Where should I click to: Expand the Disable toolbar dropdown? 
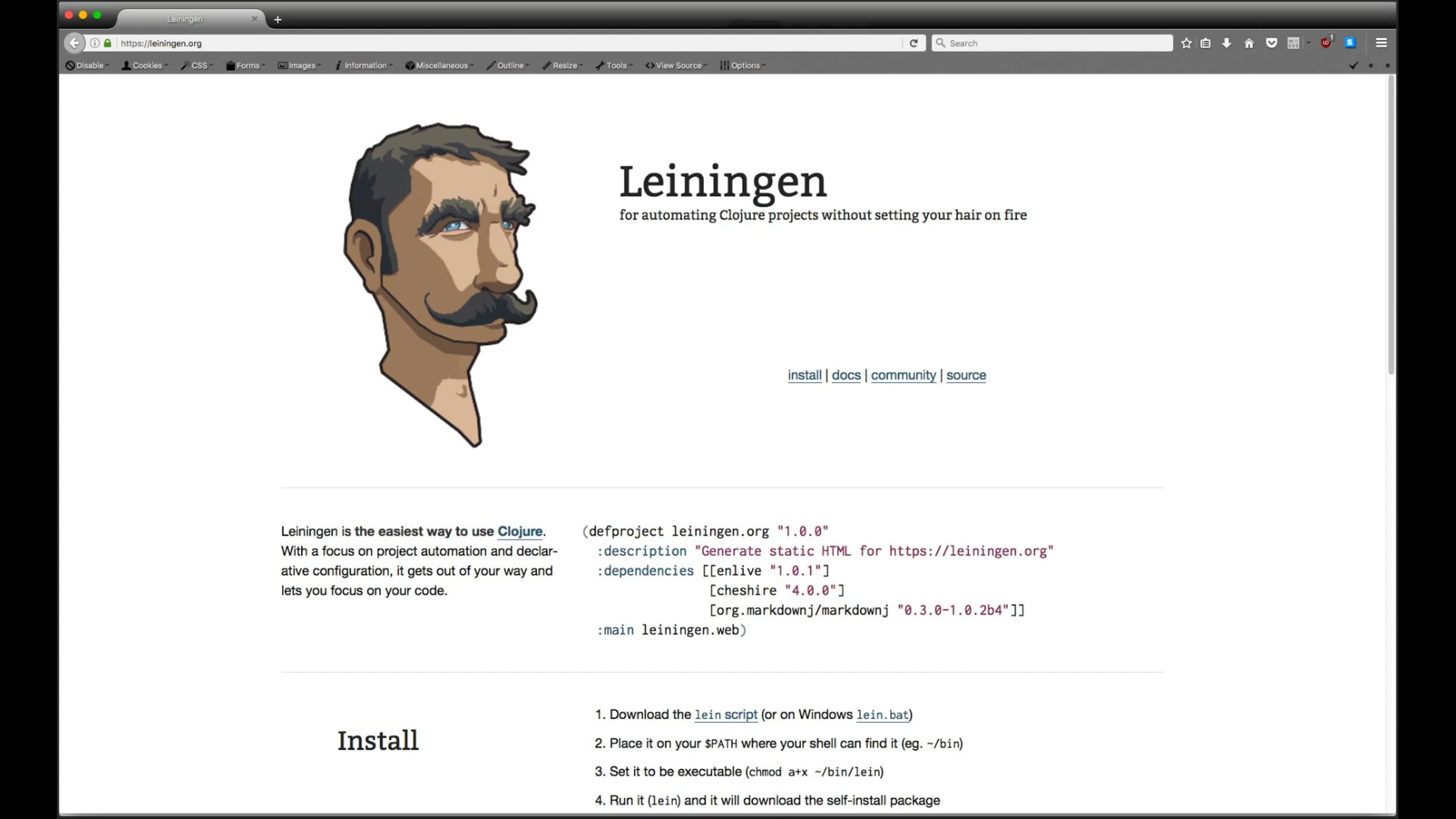tap(87, 66)
